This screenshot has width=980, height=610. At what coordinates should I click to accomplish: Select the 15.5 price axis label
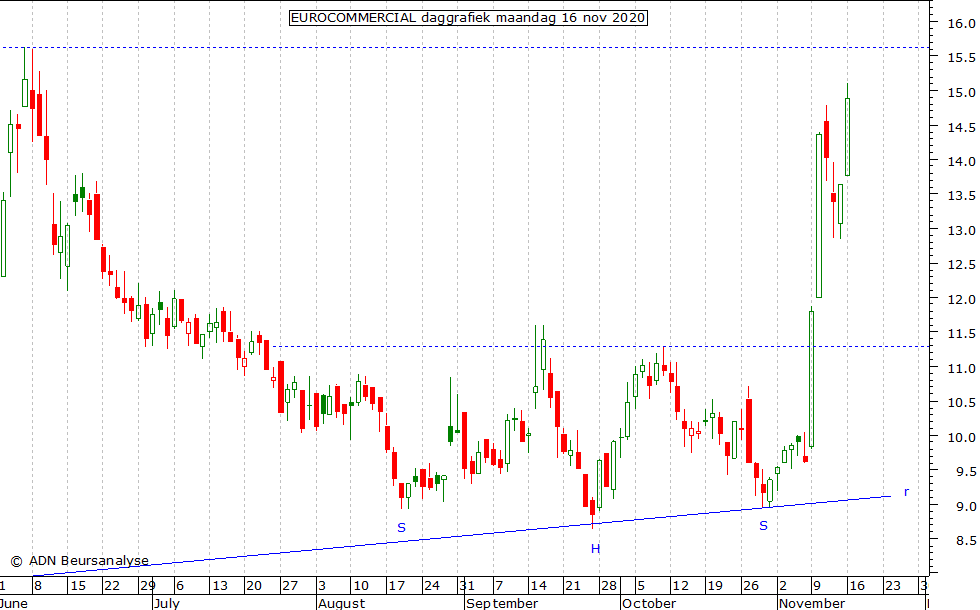pos(961,58)
